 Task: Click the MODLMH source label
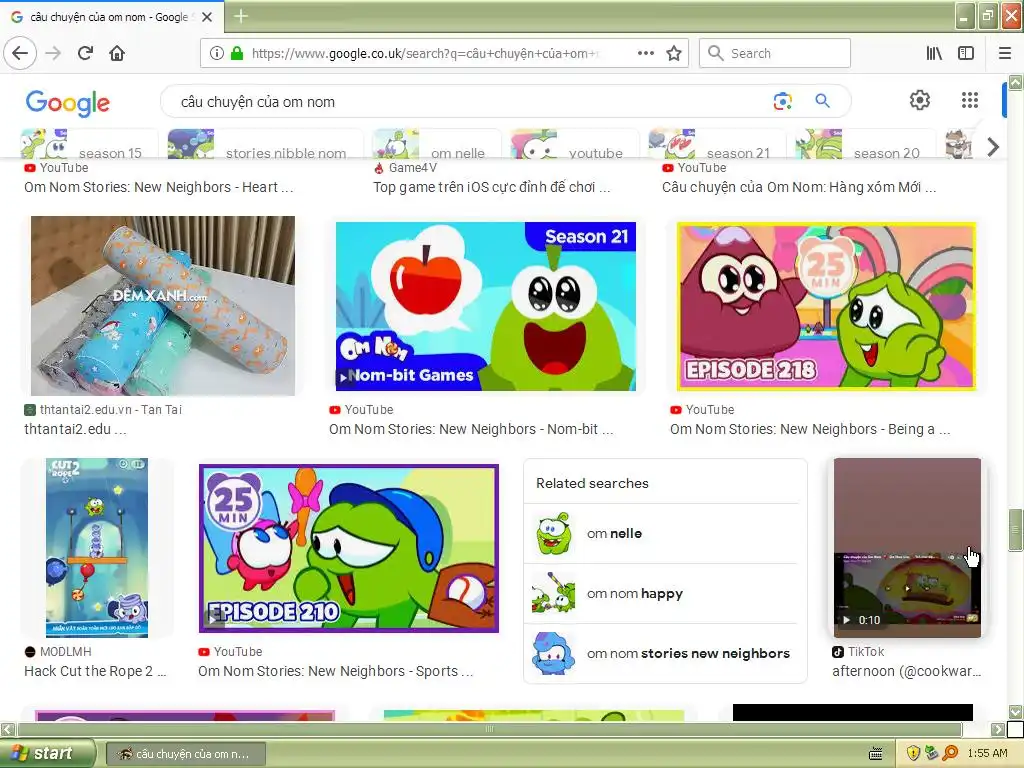65,652
